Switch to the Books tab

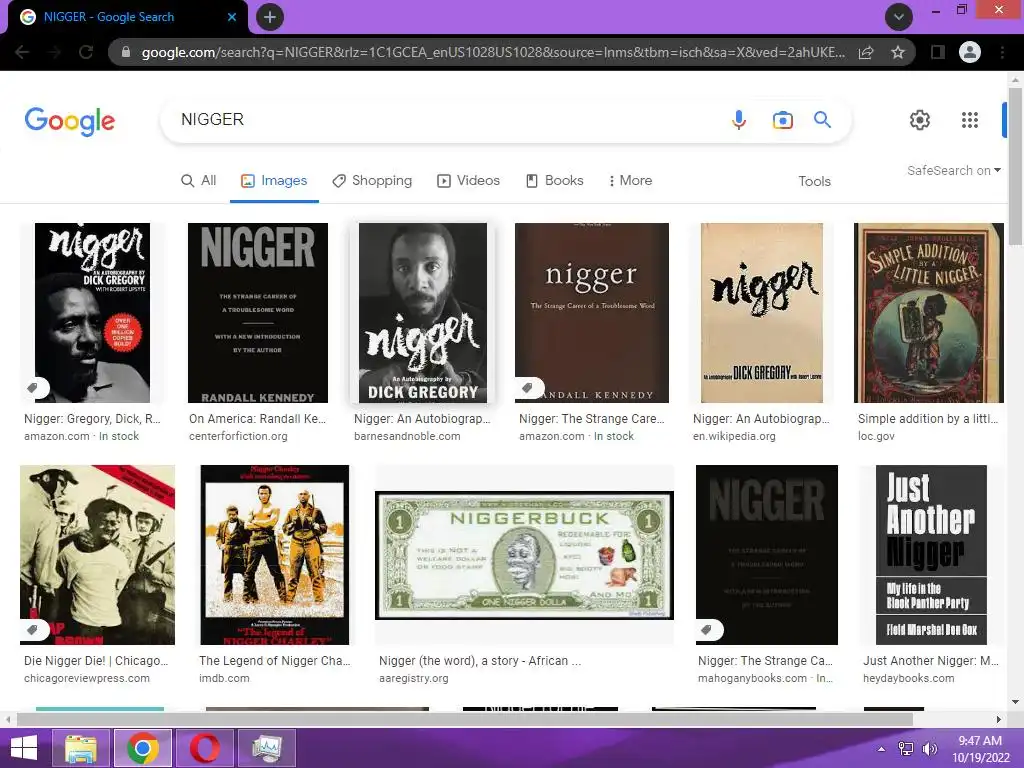click(555, 181)
